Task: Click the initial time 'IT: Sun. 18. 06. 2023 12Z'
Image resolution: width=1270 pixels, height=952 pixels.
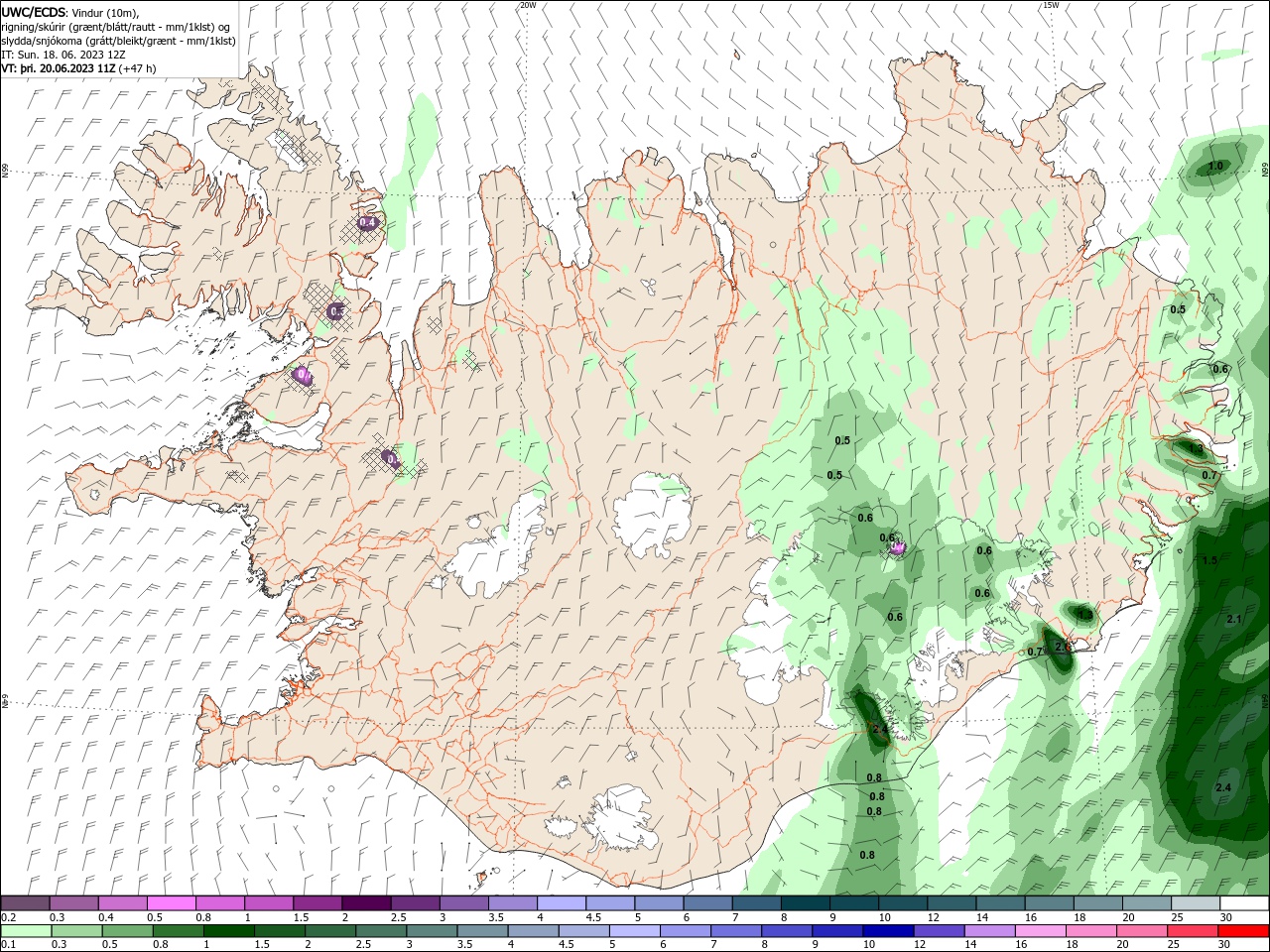Action: click(x=63, y=55)
